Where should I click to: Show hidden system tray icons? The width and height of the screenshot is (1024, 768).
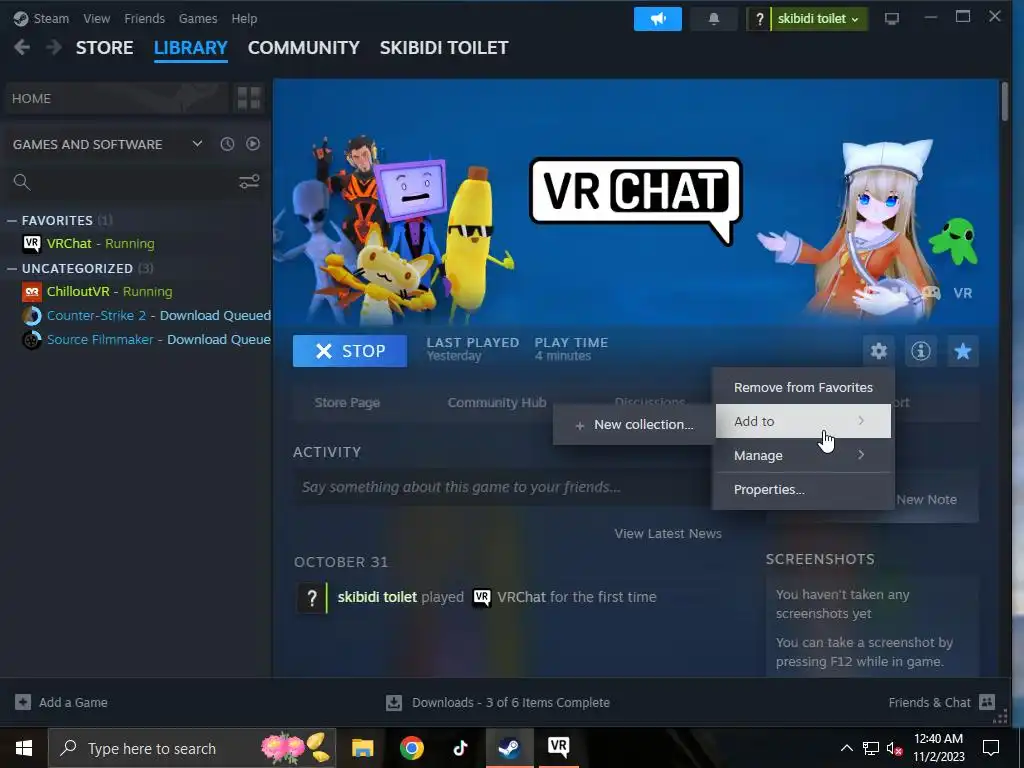846,748
